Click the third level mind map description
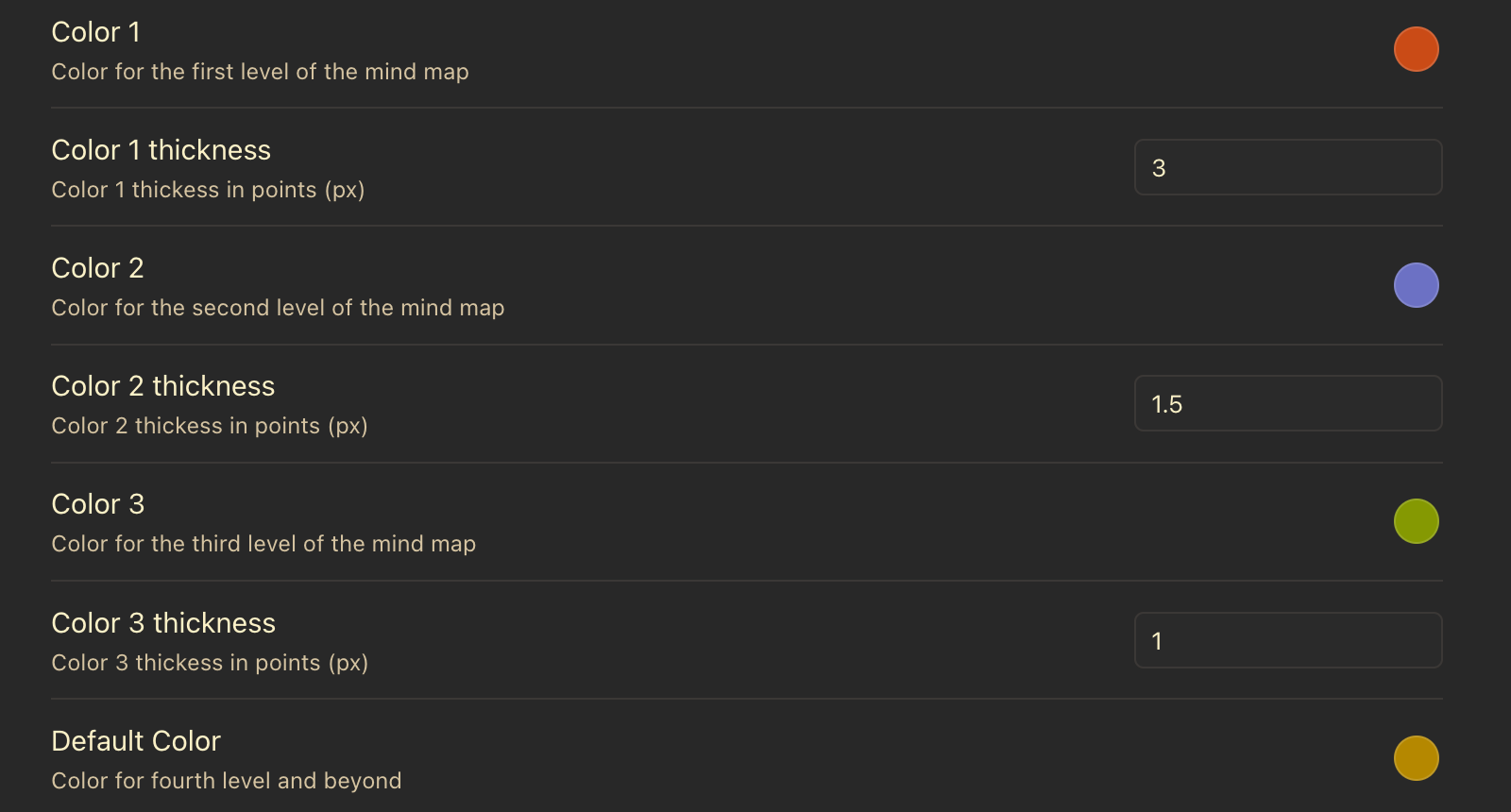This screenshot has width=1511, height=812. (263, 544)
